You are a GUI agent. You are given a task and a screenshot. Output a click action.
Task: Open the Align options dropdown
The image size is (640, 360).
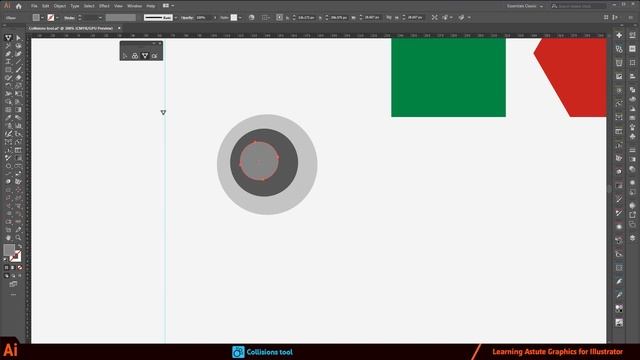click(265, 18)
